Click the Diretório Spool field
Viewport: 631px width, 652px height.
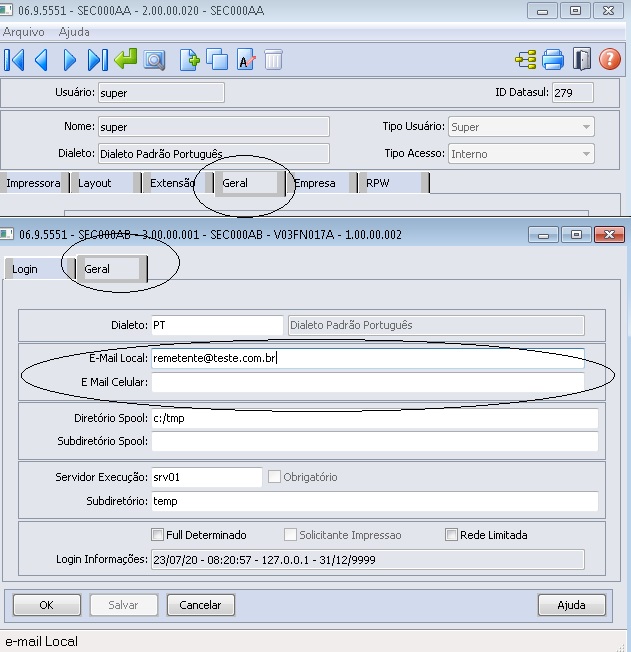[375, 418]
